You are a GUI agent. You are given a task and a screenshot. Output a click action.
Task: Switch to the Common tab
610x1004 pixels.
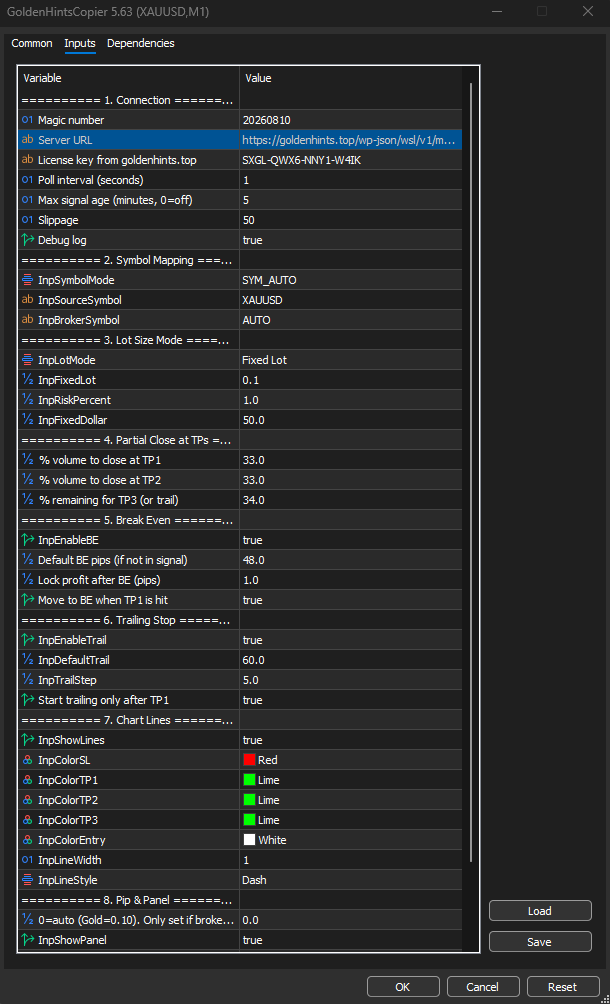point(32,43)
